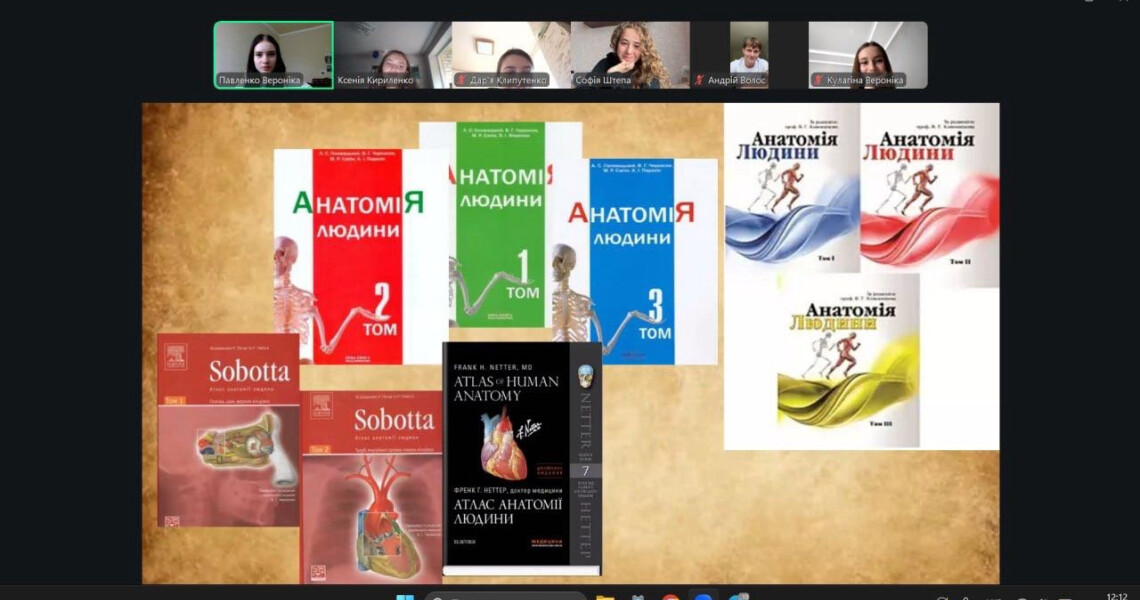The width and height of the screenshot is (1140, 600).
Task: Click the 12:12 taskbar clock
Action: pyautogui.click(x=1117, y=596)
